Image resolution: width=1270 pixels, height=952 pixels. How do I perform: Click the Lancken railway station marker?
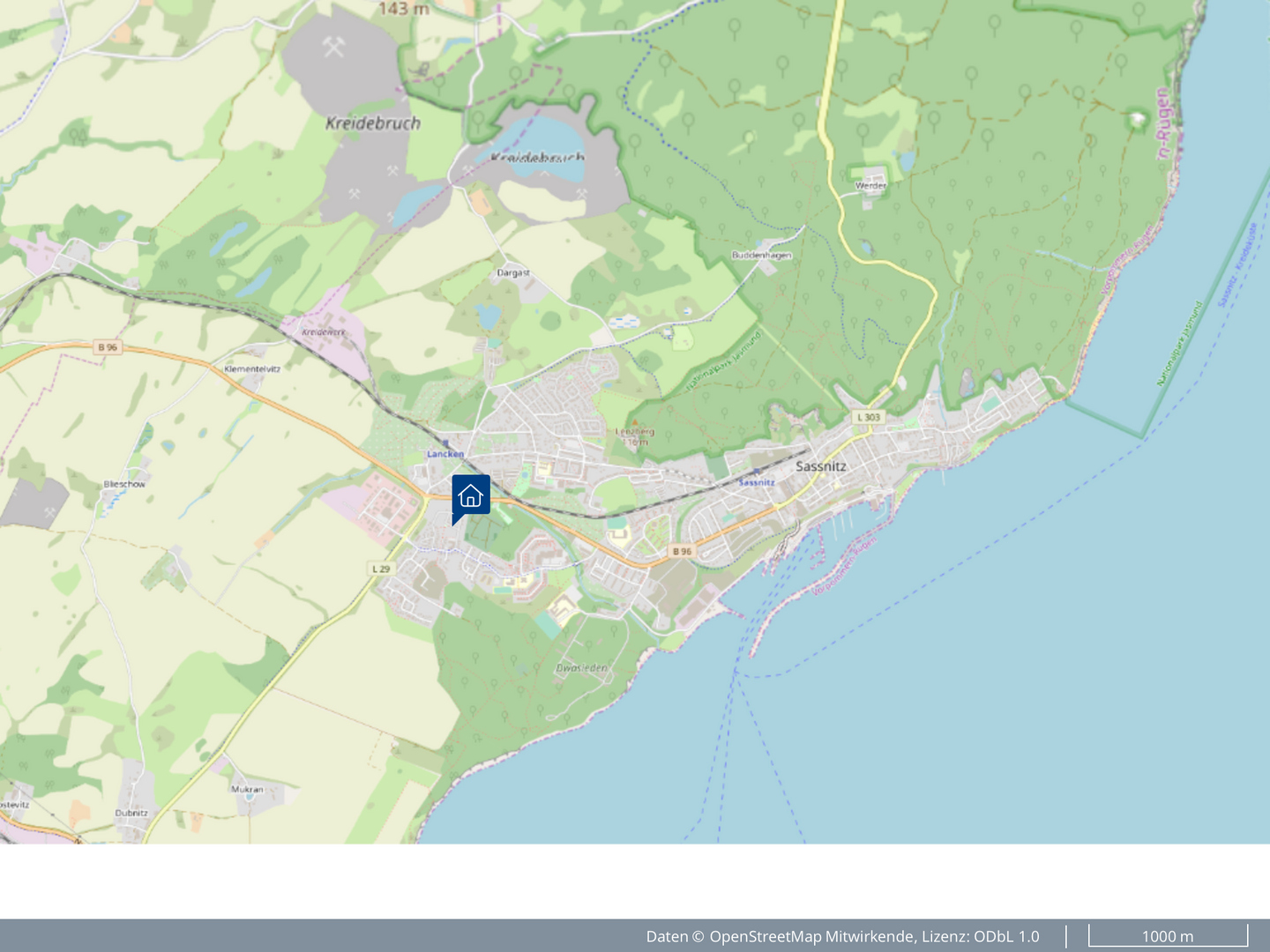(x=445, y=443)
